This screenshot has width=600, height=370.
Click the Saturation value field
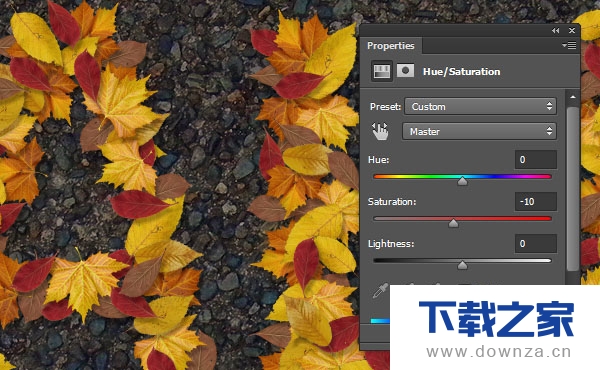coord(536,202)
